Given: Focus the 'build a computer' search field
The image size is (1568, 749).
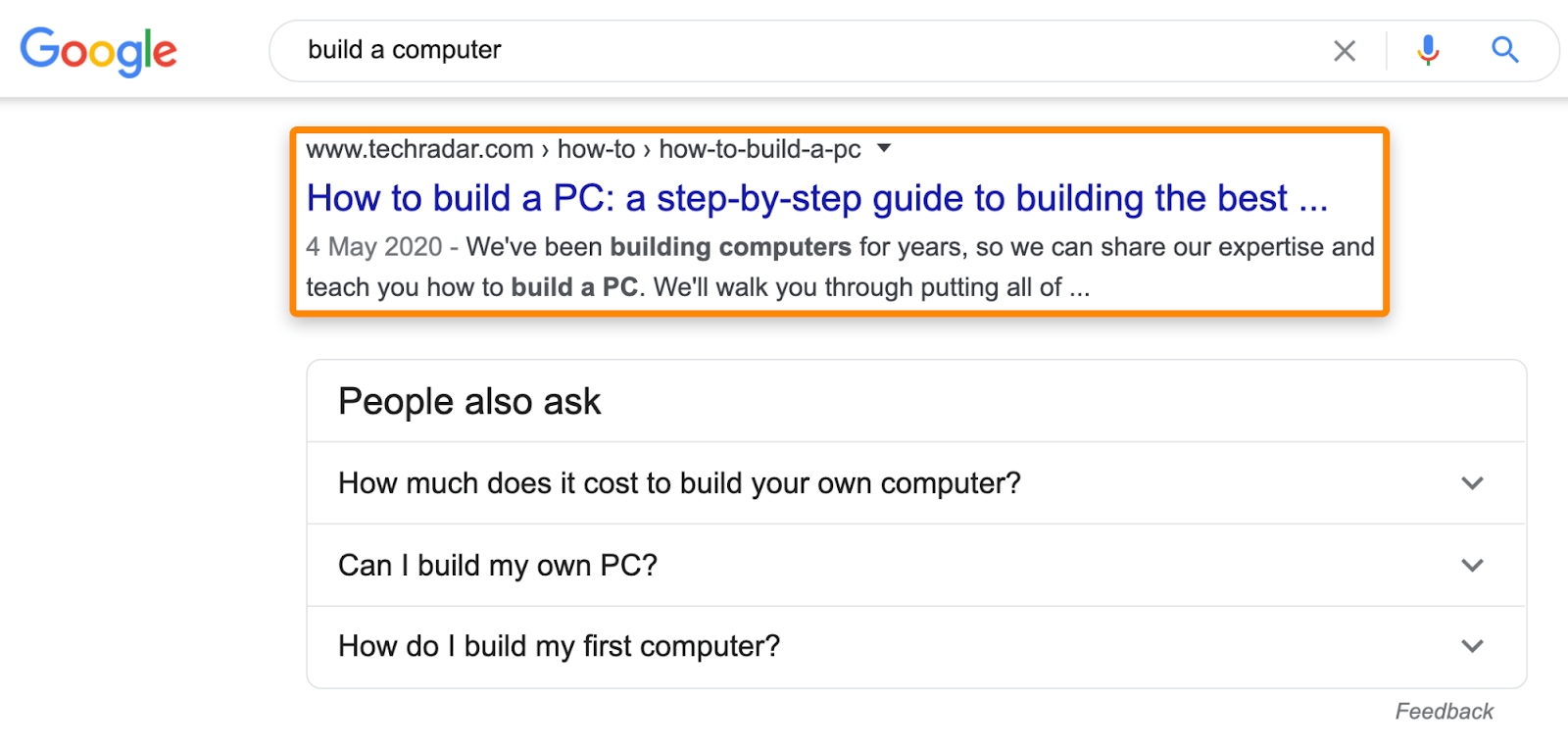Looking at the screenshot, I should coord(804,50).
